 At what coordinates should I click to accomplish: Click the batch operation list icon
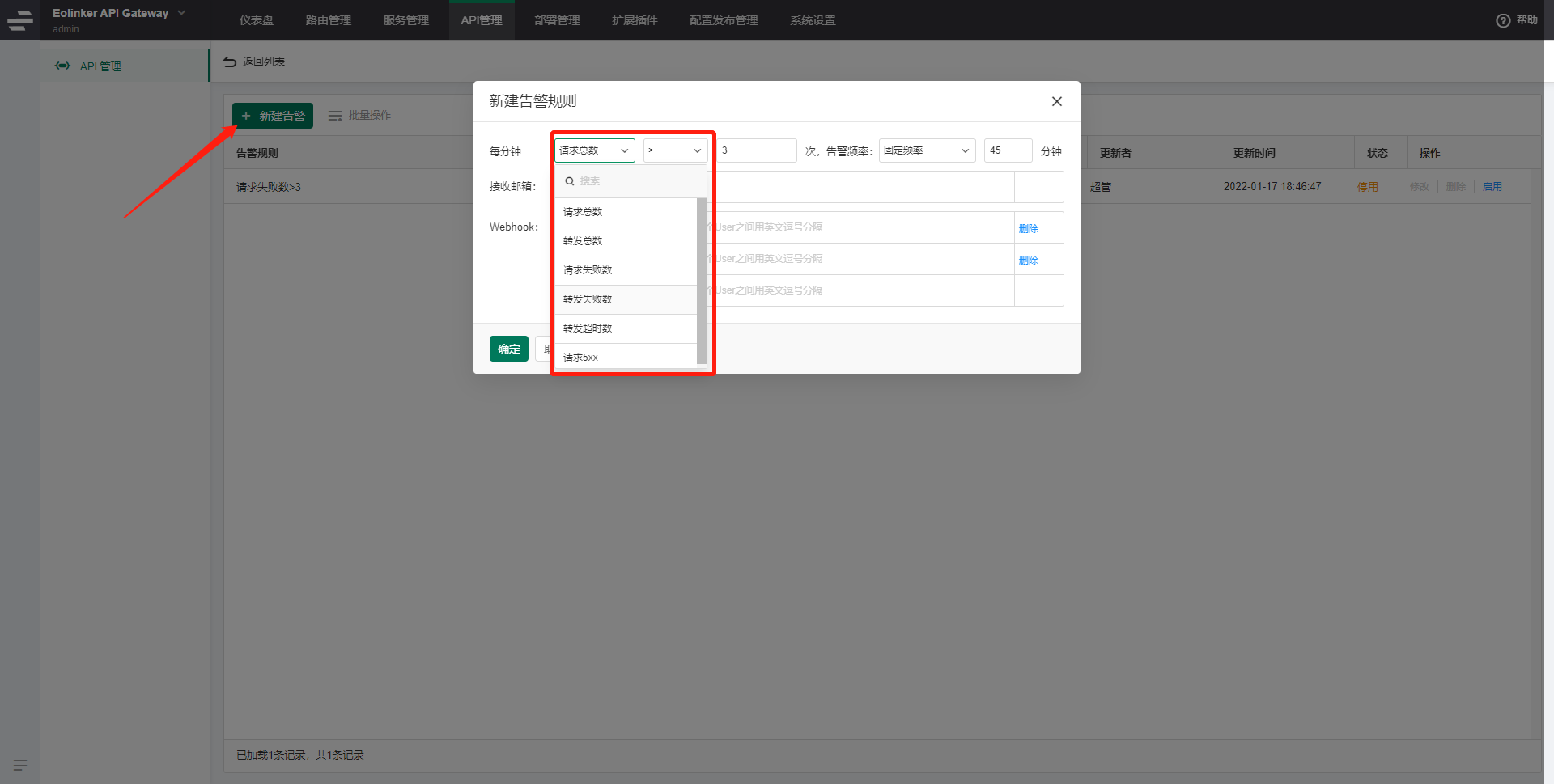click(334, 116)
